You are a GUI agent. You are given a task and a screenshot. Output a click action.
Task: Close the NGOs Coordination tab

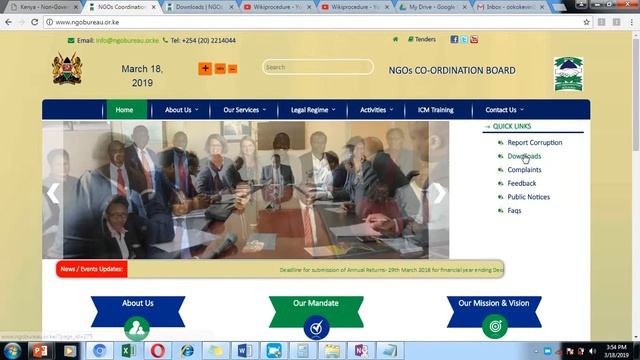(153, 7)
